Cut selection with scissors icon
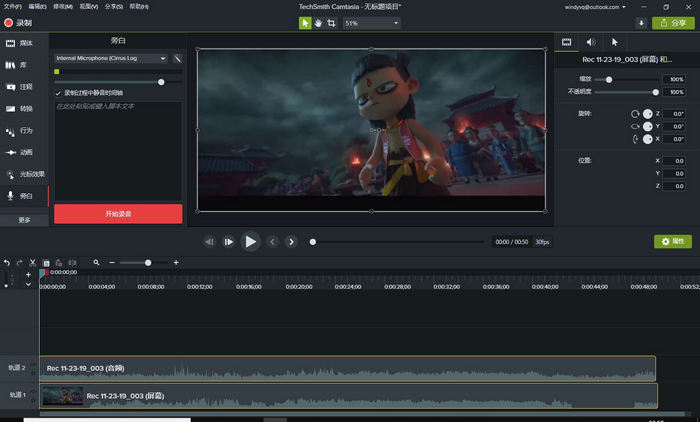 [x=32, y=263]
